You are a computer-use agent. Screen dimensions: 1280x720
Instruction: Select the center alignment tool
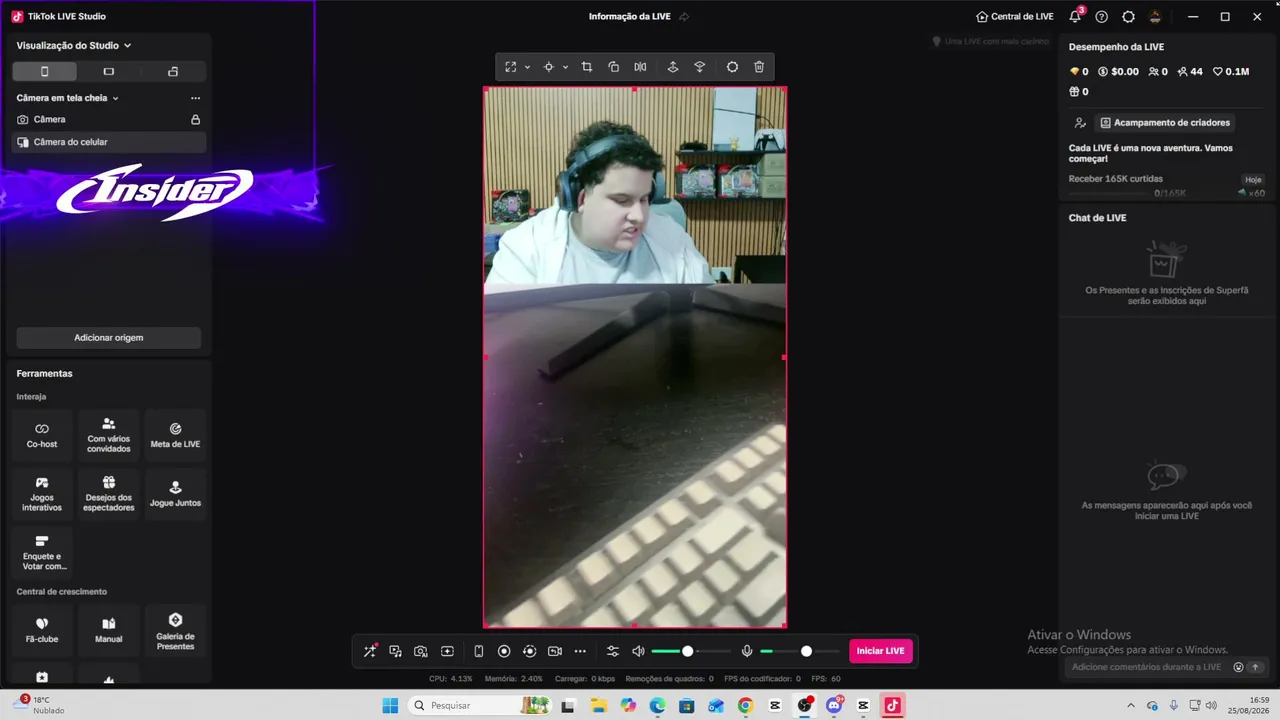[548, 67]
